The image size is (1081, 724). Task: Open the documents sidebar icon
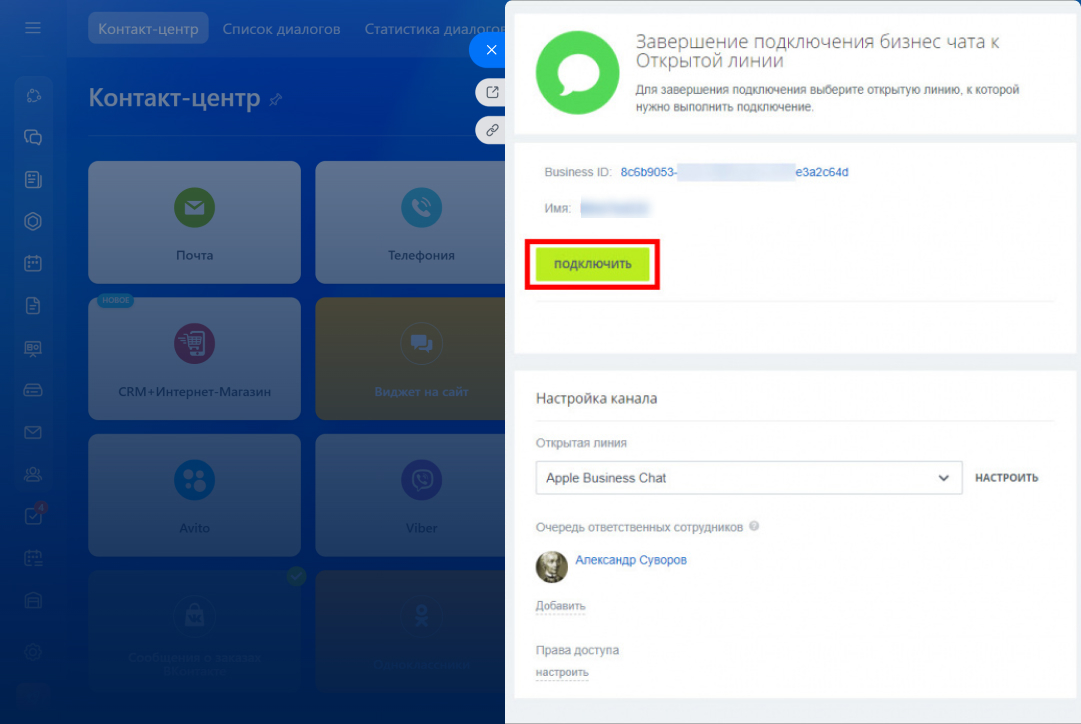pos(32,305)
